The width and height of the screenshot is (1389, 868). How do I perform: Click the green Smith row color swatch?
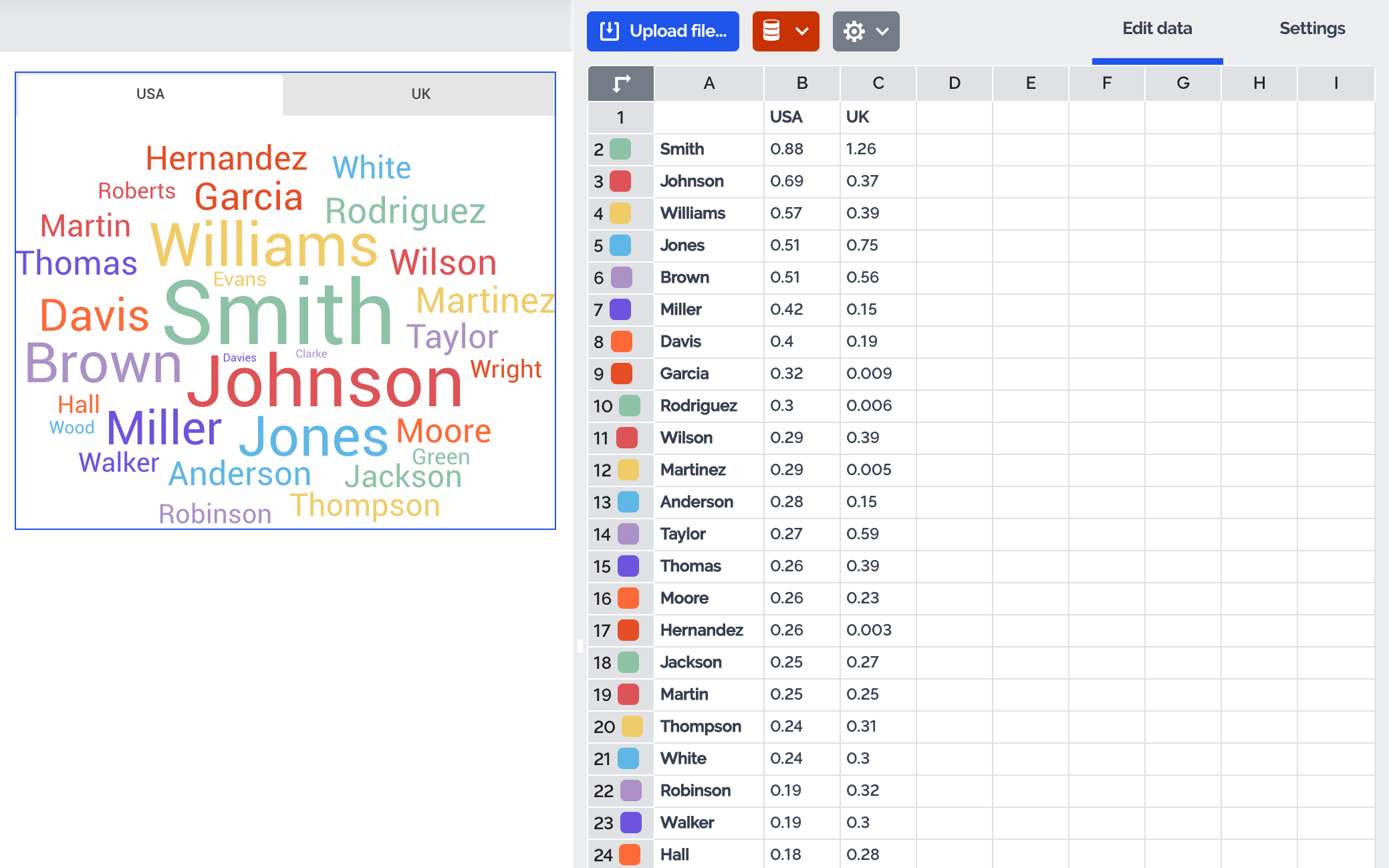point(620,149)
